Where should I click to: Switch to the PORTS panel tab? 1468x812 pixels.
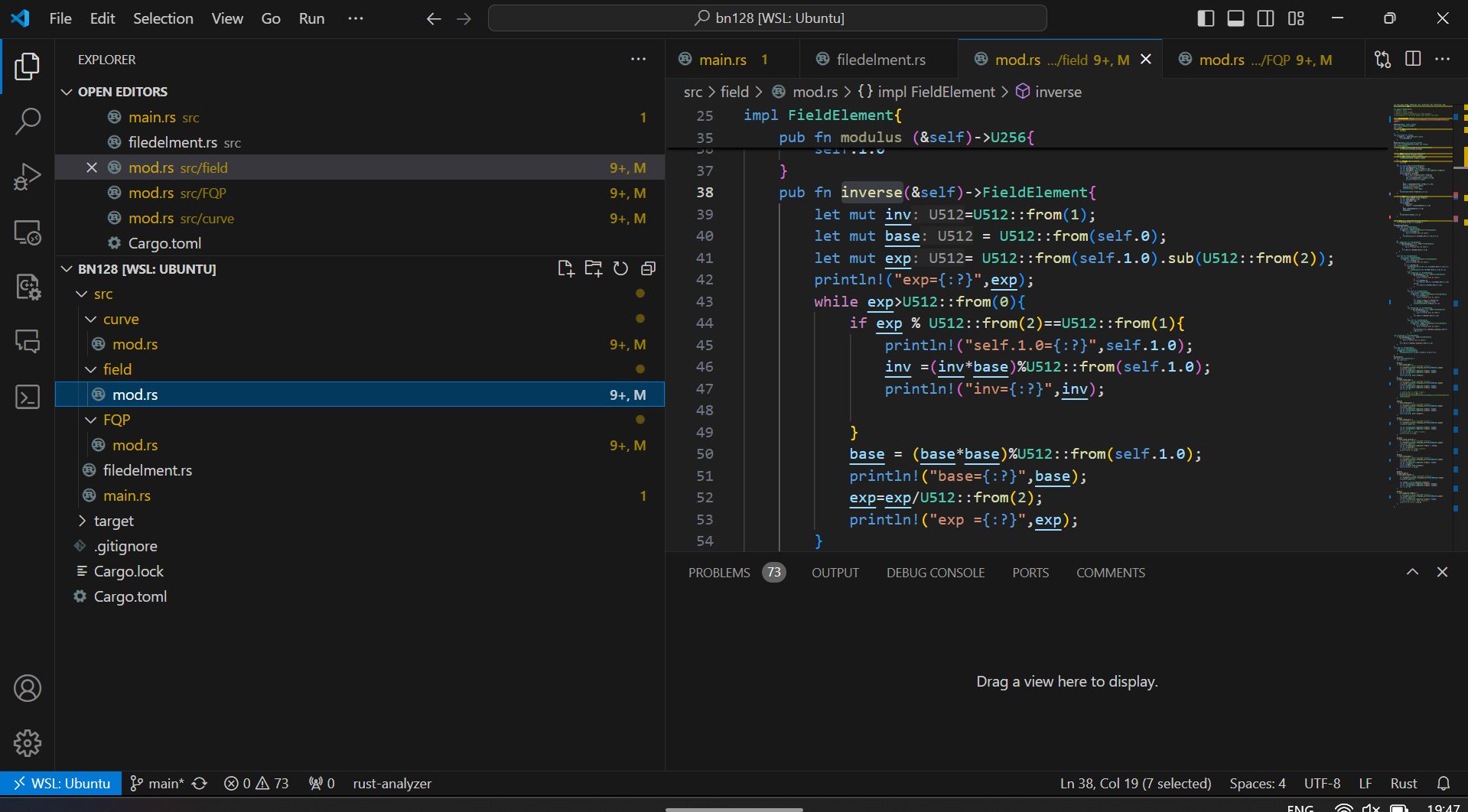1030,573
